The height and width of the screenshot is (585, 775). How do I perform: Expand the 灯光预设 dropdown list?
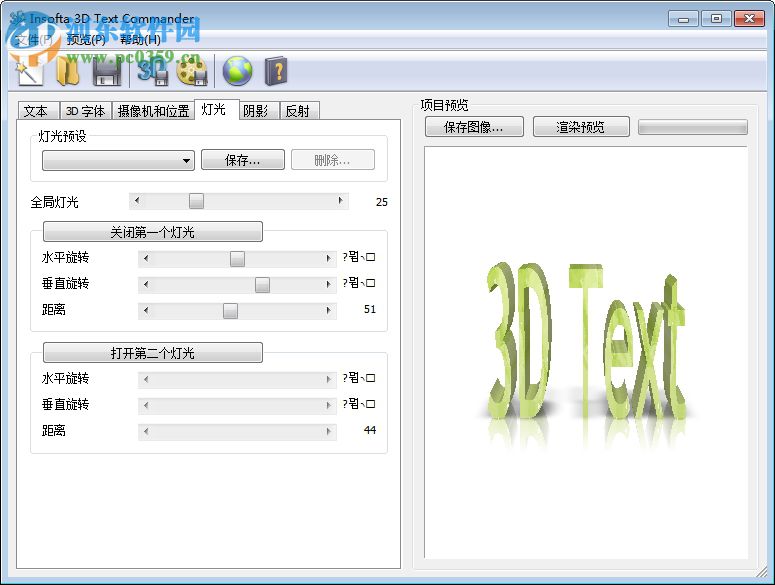point(118,161)
